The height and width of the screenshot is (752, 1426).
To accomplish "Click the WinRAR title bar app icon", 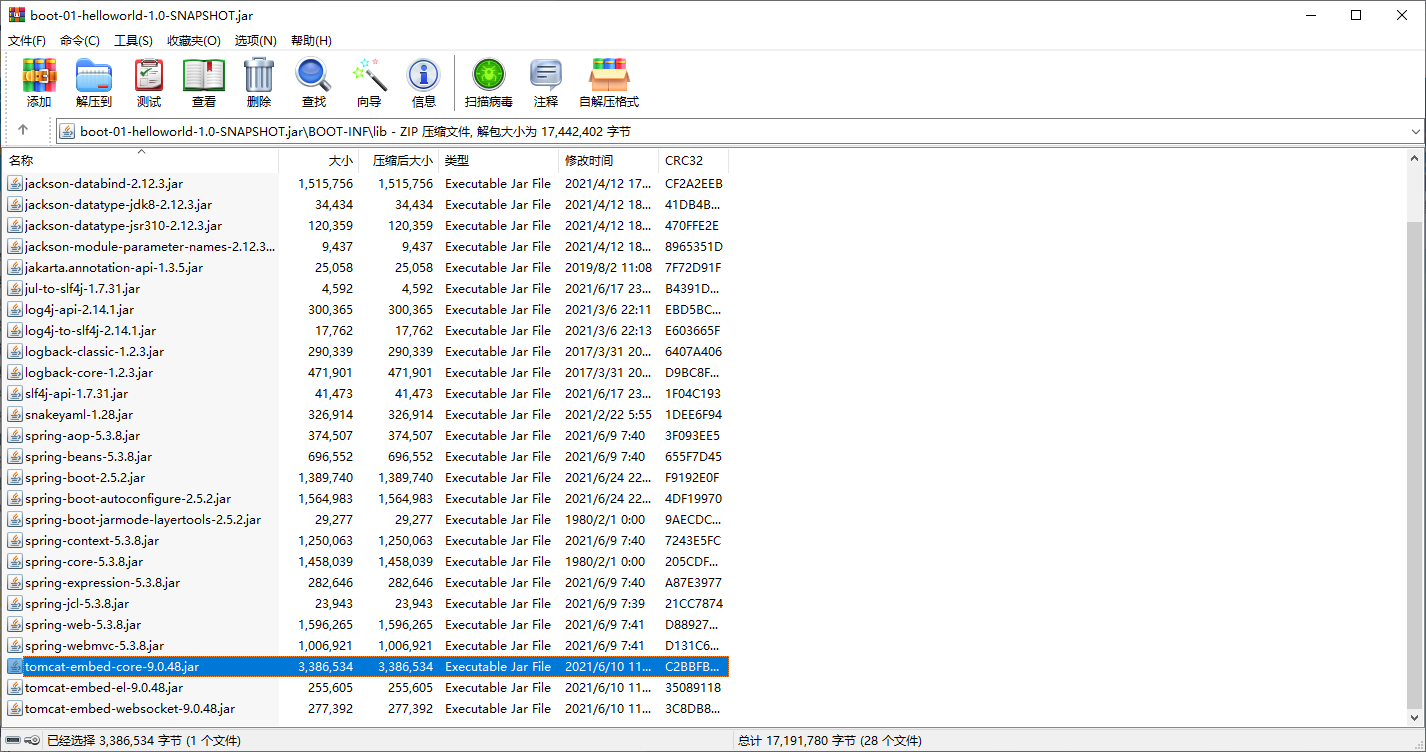I will (16, 15).
